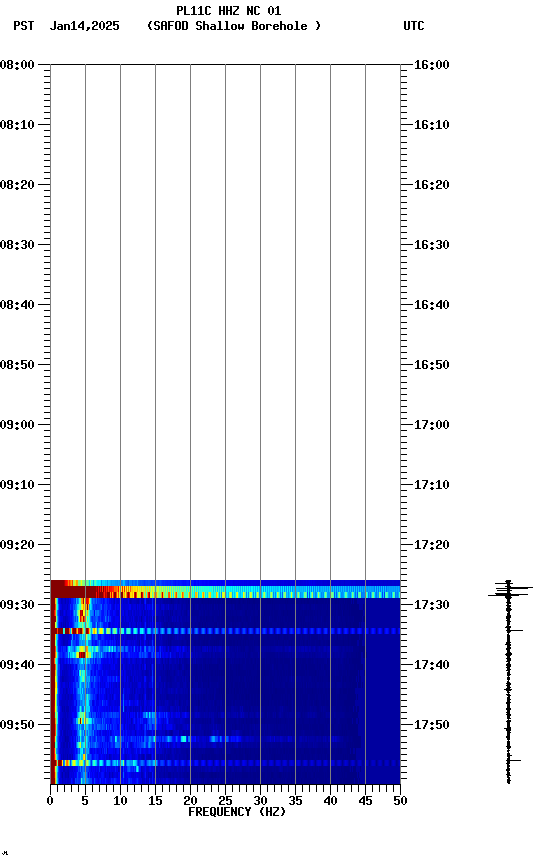The image size is (552, 864).
Task: Click the 09:30 PST time label
Action: click(x=17, y=605)
